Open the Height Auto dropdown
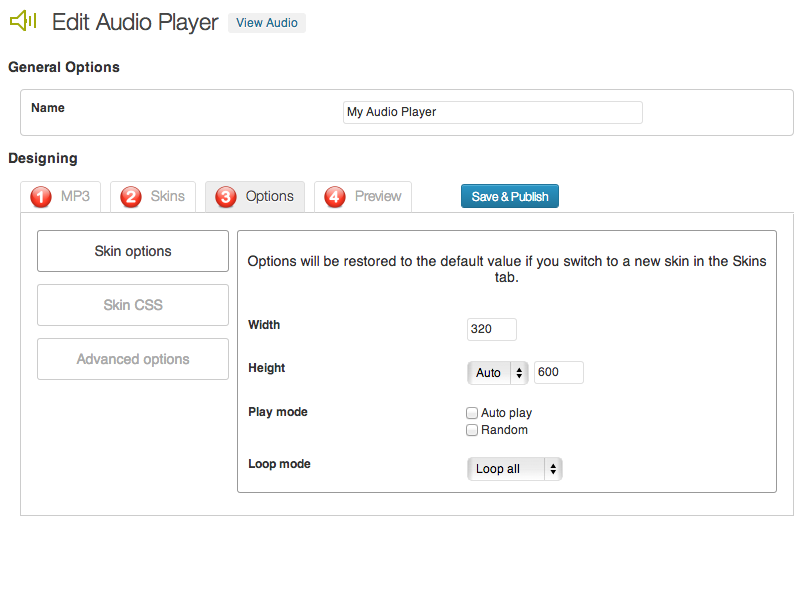Image resolution: width=800 pixels, height=600 pixels. [x=497, y=373]
